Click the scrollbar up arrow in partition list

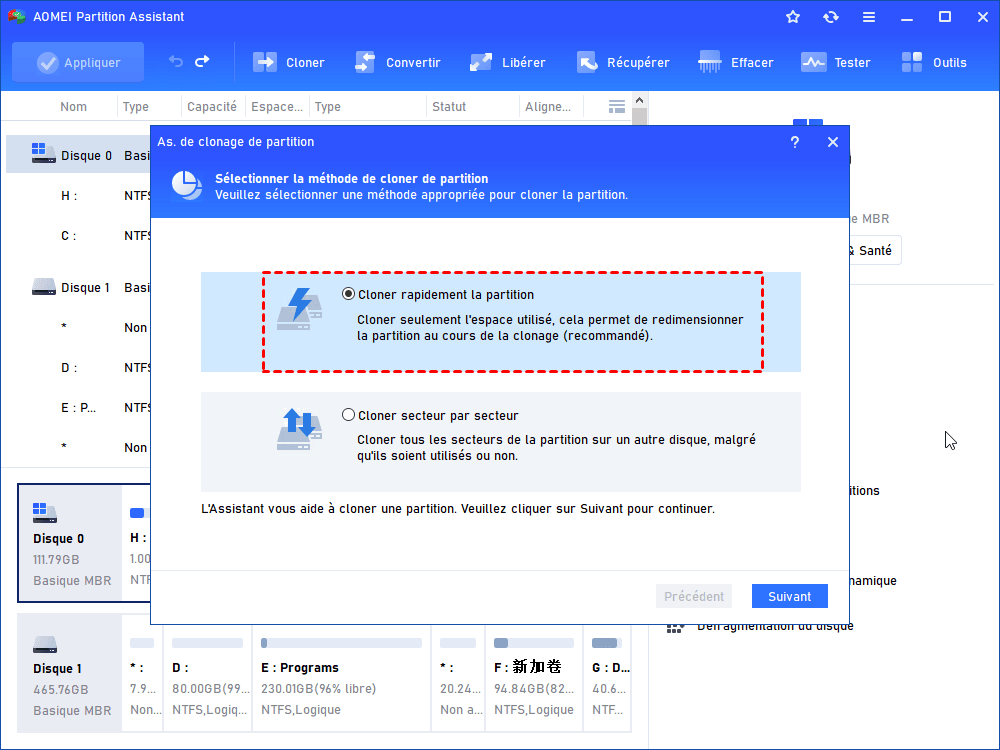coord(640,100)
